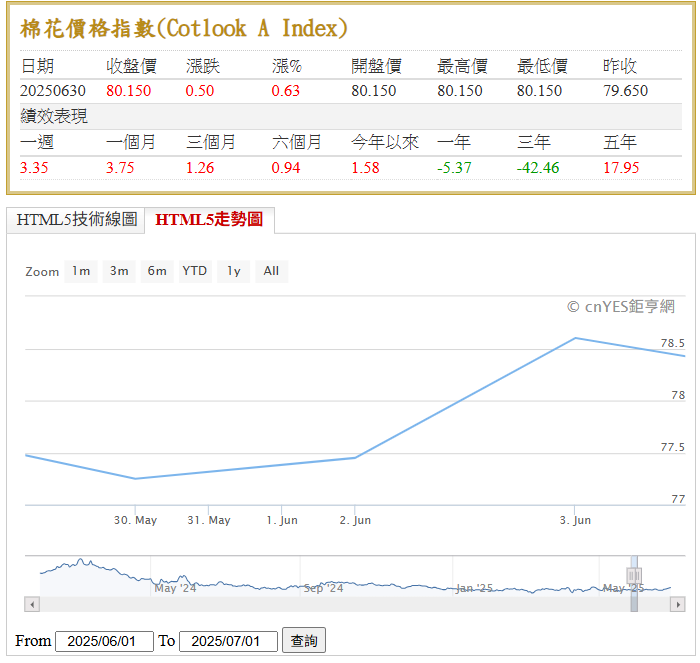Screen dimensions: 700x663
Task: Click the six-month performance 0.94
Action: 286,168
